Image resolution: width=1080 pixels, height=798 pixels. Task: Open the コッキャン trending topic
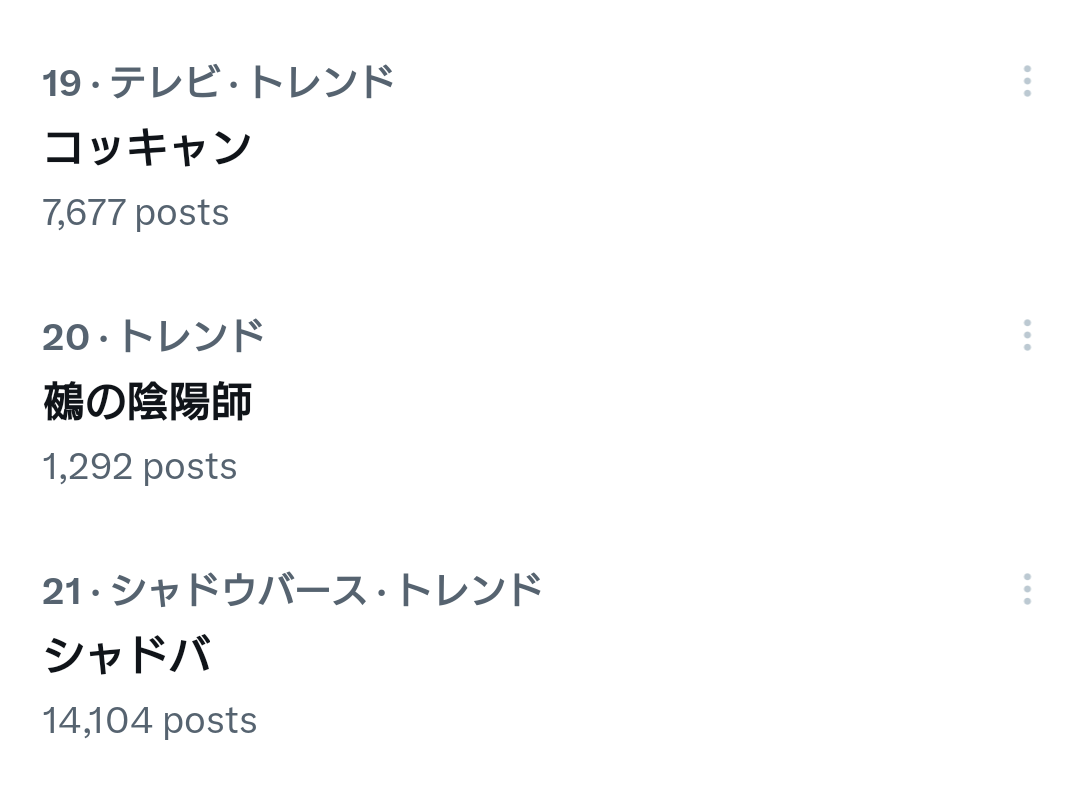pos(148,148)
